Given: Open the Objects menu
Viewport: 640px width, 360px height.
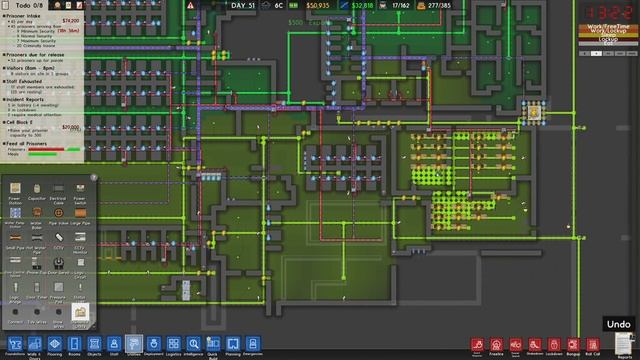Looking at the screenshot, I should pyautogui.click(x=94, y=344).
